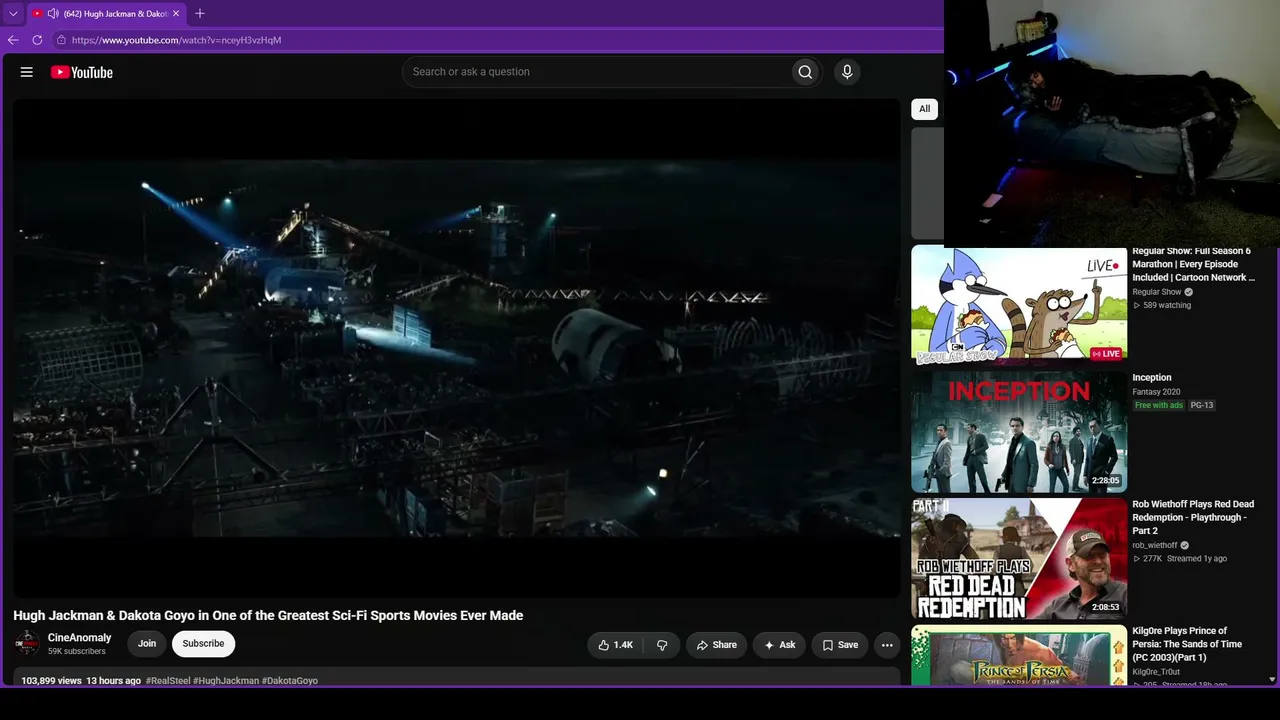Click the 589 watching text
Image resolution: width=1280 pixels, height=720 pixels.
1167,305
